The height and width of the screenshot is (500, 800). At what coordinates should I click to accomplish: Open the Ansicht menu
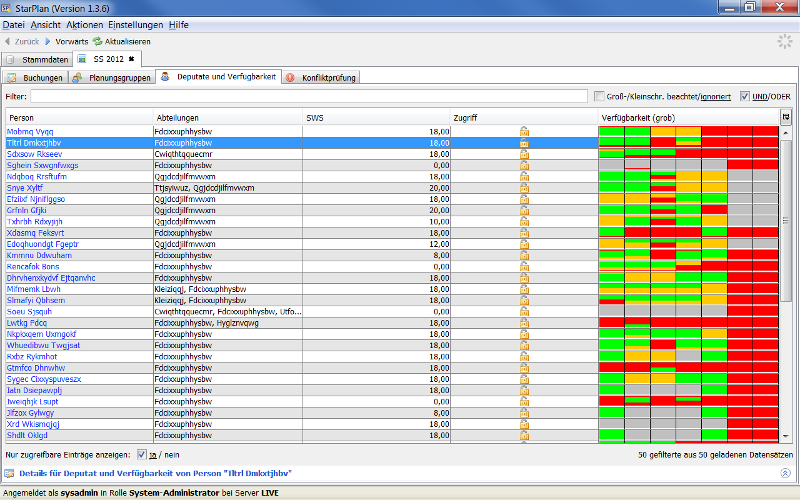click(45, 24)
